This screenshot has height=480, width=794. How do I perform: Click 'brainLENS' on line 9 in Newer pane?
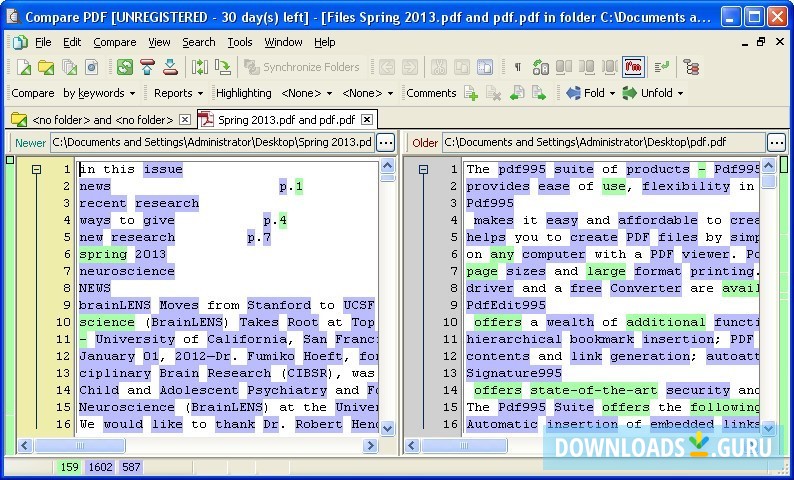point(115,305)
